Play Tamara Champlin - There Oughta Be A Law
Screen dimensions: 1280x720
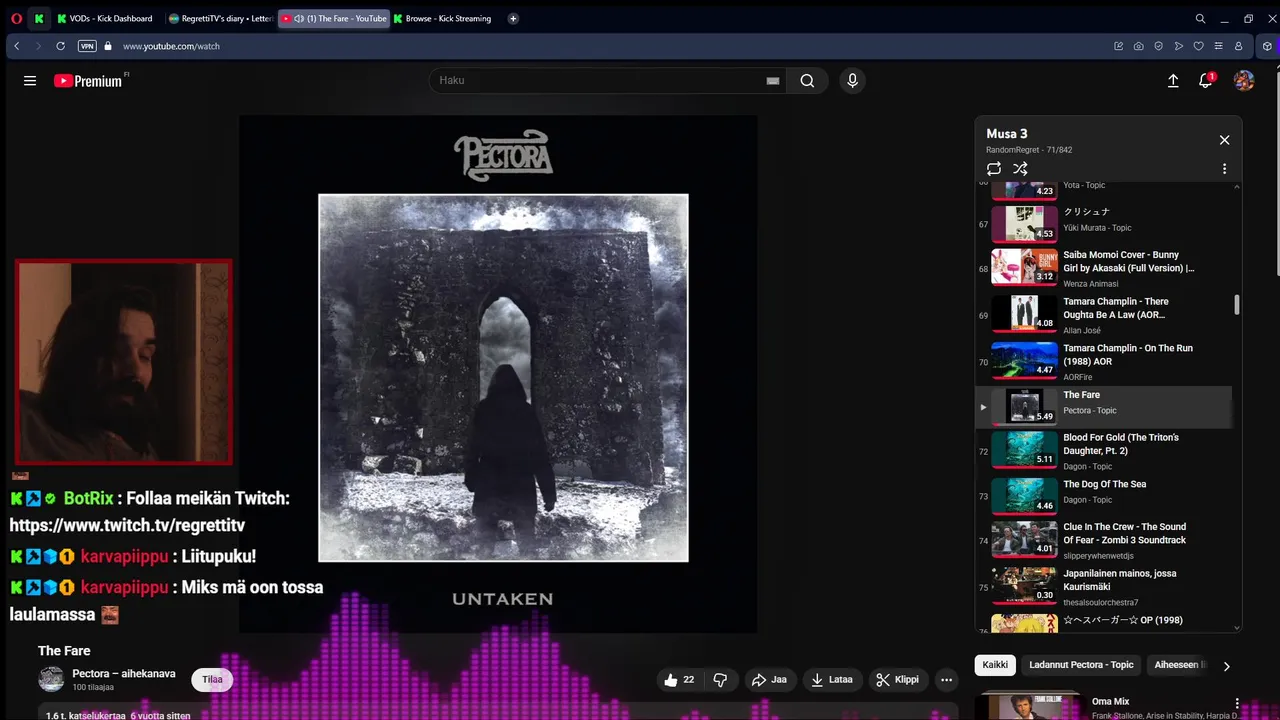[1104, 315]
